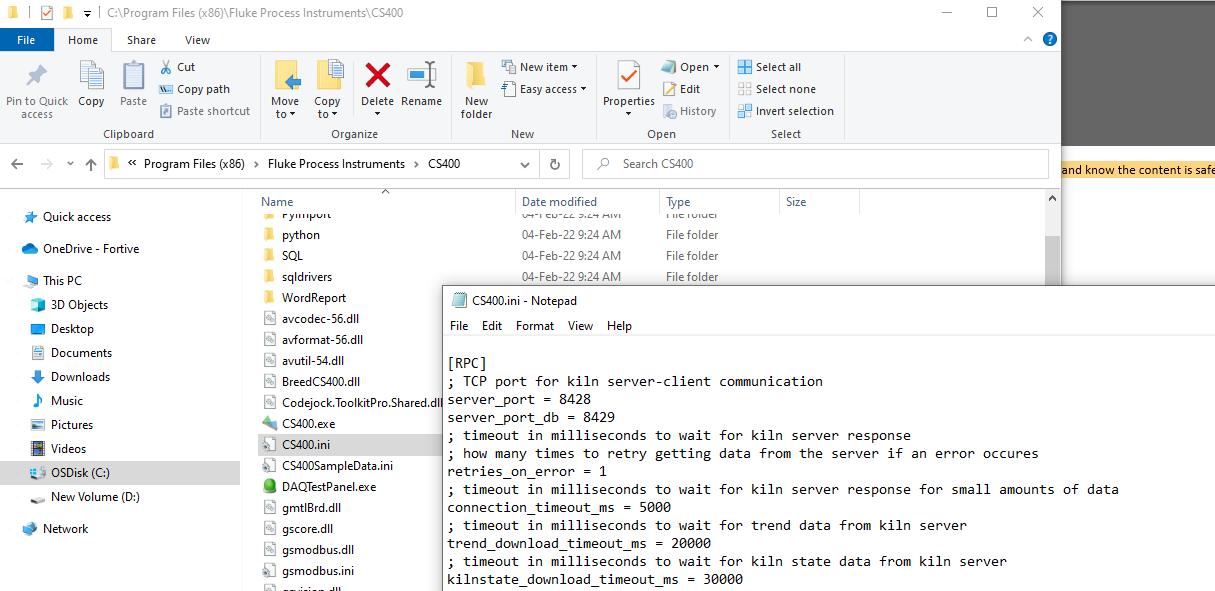Click Fluke Process Instruments breadcrumb
The image size is (1215, 591).
coord(336,164)
